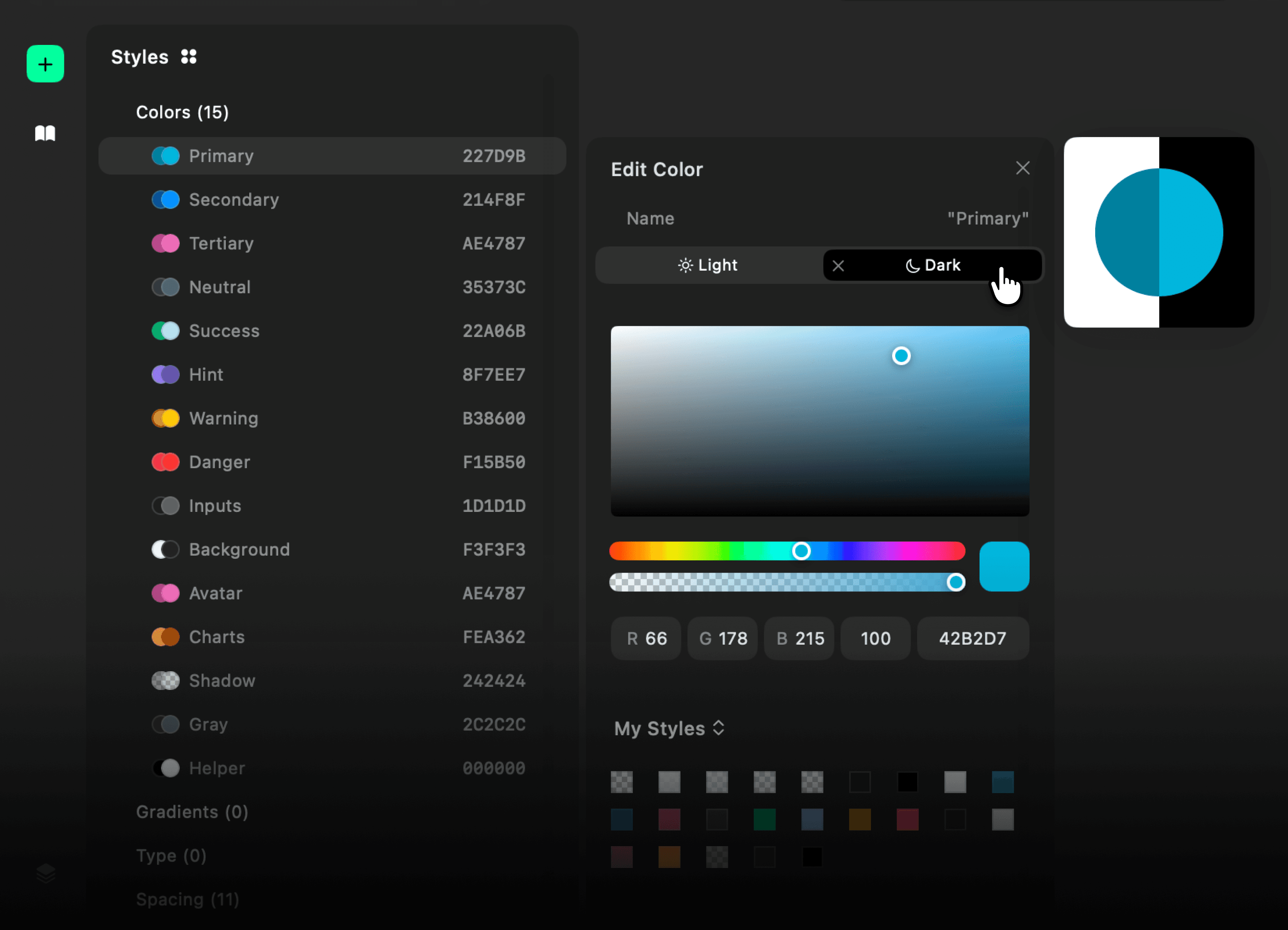The width and height of the screenshot is (1288, 930).
Task: Click the Tertiary color dual swatch icon
Action: coord(165,243)
